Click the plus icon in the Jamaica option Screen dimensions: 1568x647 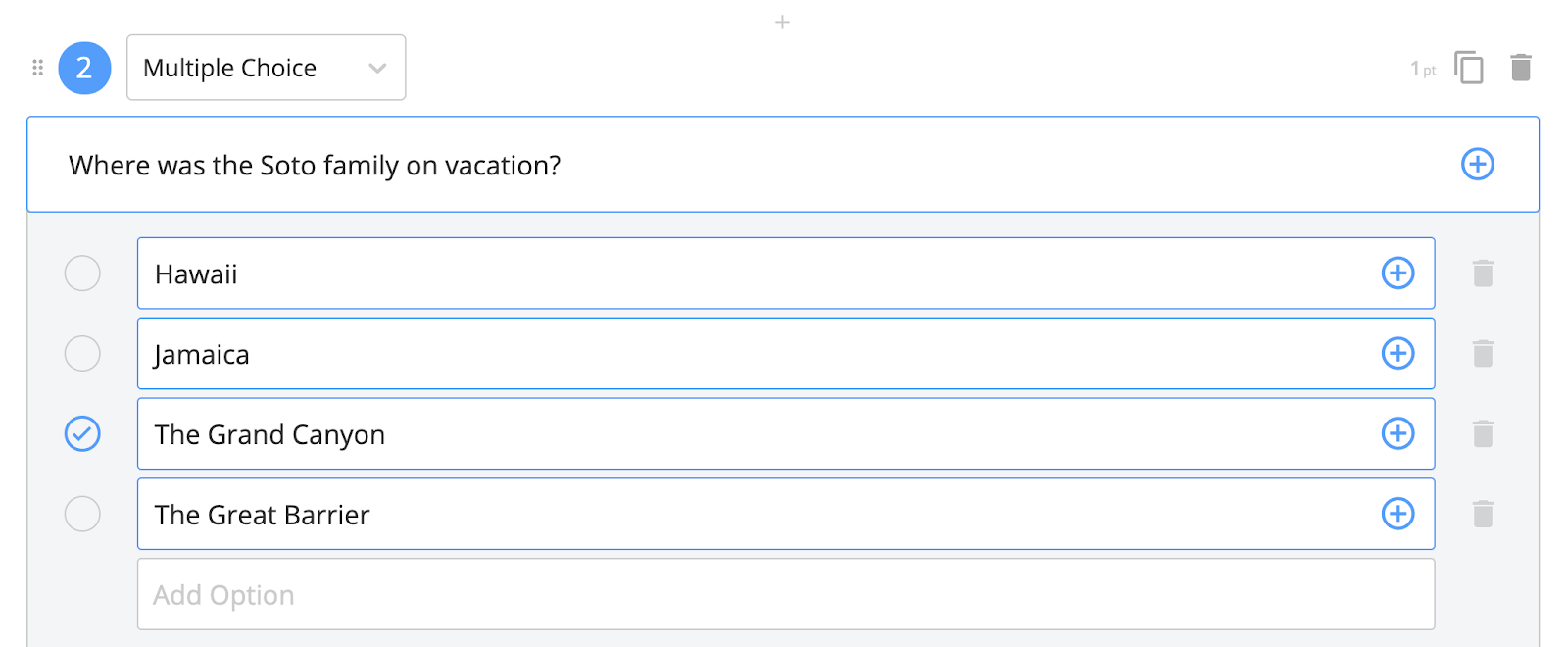point(1397,354)
